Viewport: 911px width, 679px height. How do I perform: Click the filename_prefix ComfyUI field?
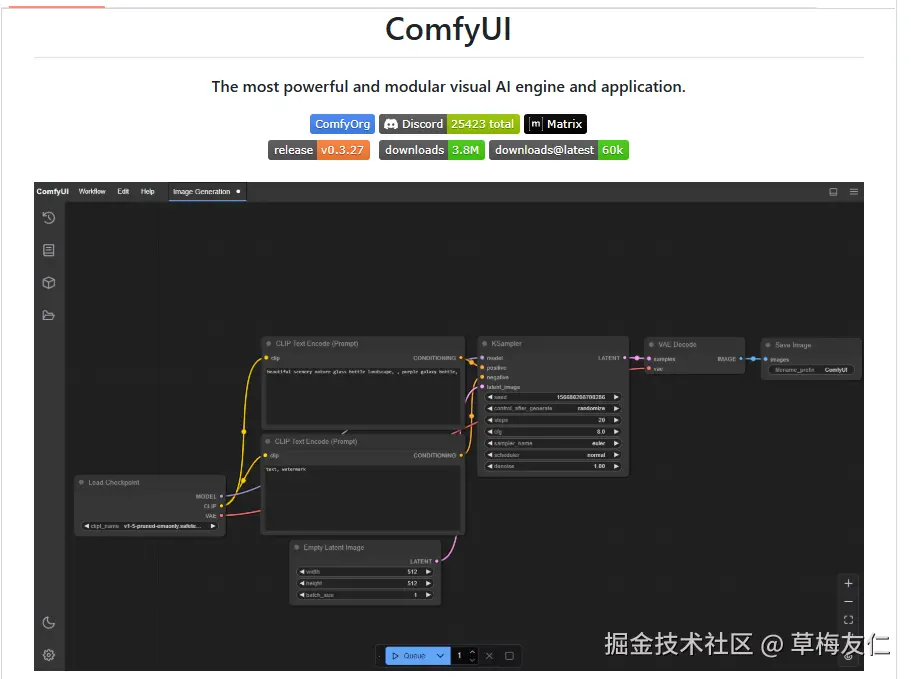point(811,370)
